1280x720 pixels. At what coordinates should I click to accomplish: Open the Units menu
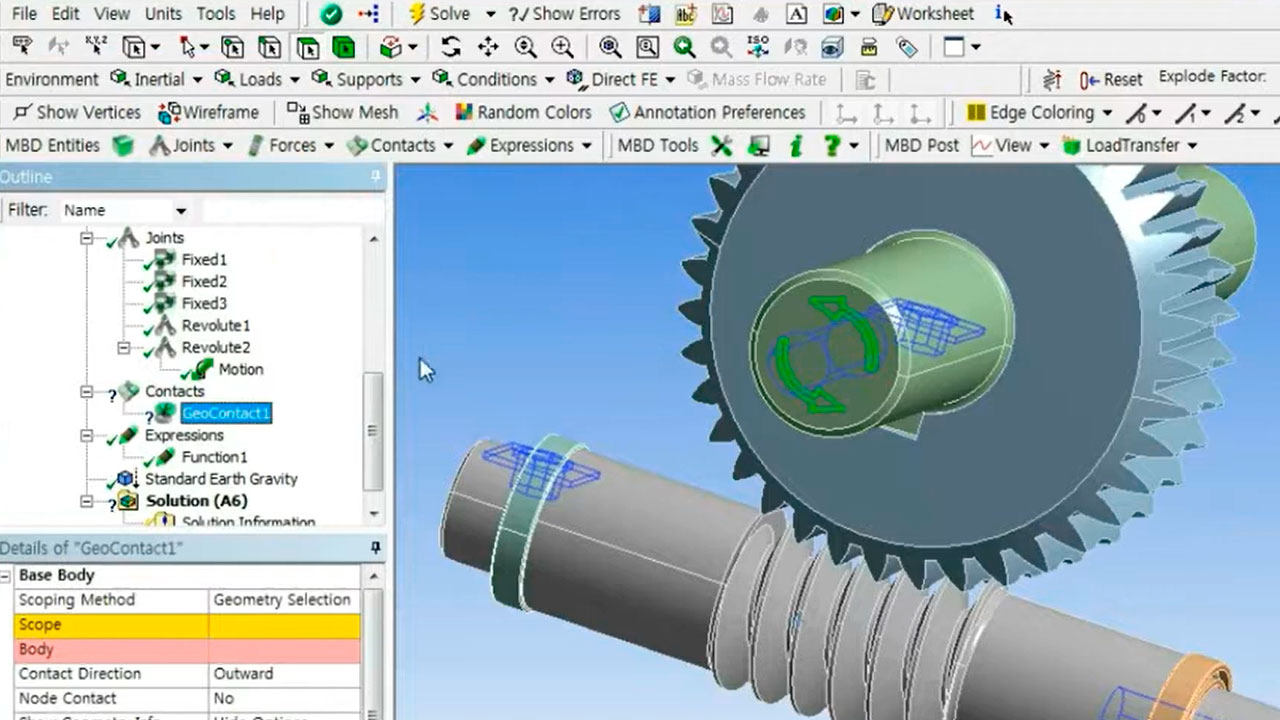[x=163, y=14]
